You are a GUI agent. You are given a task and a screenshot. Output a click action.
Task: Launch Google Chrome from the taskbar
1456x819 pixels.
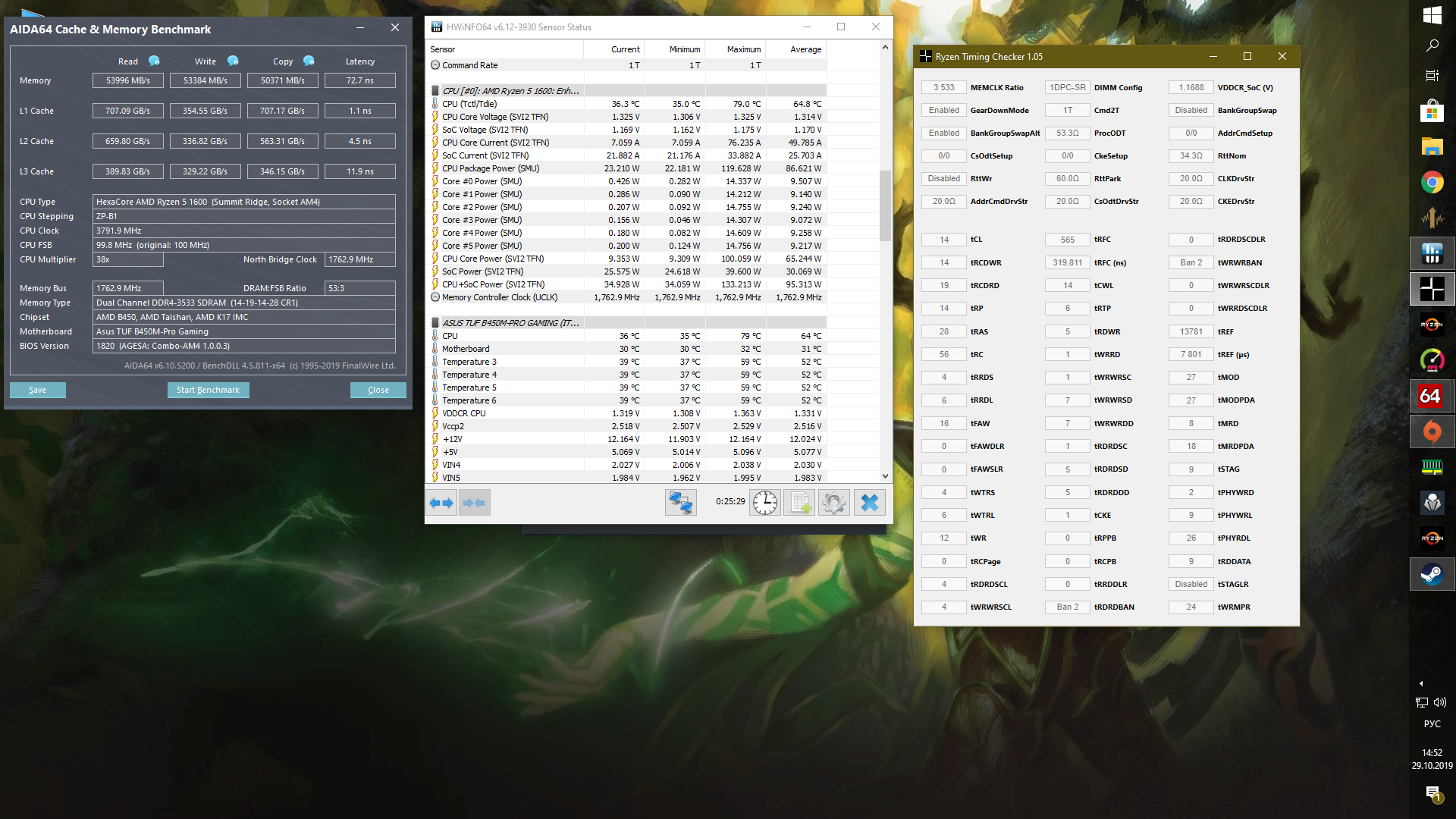[x=1432, y=182]
